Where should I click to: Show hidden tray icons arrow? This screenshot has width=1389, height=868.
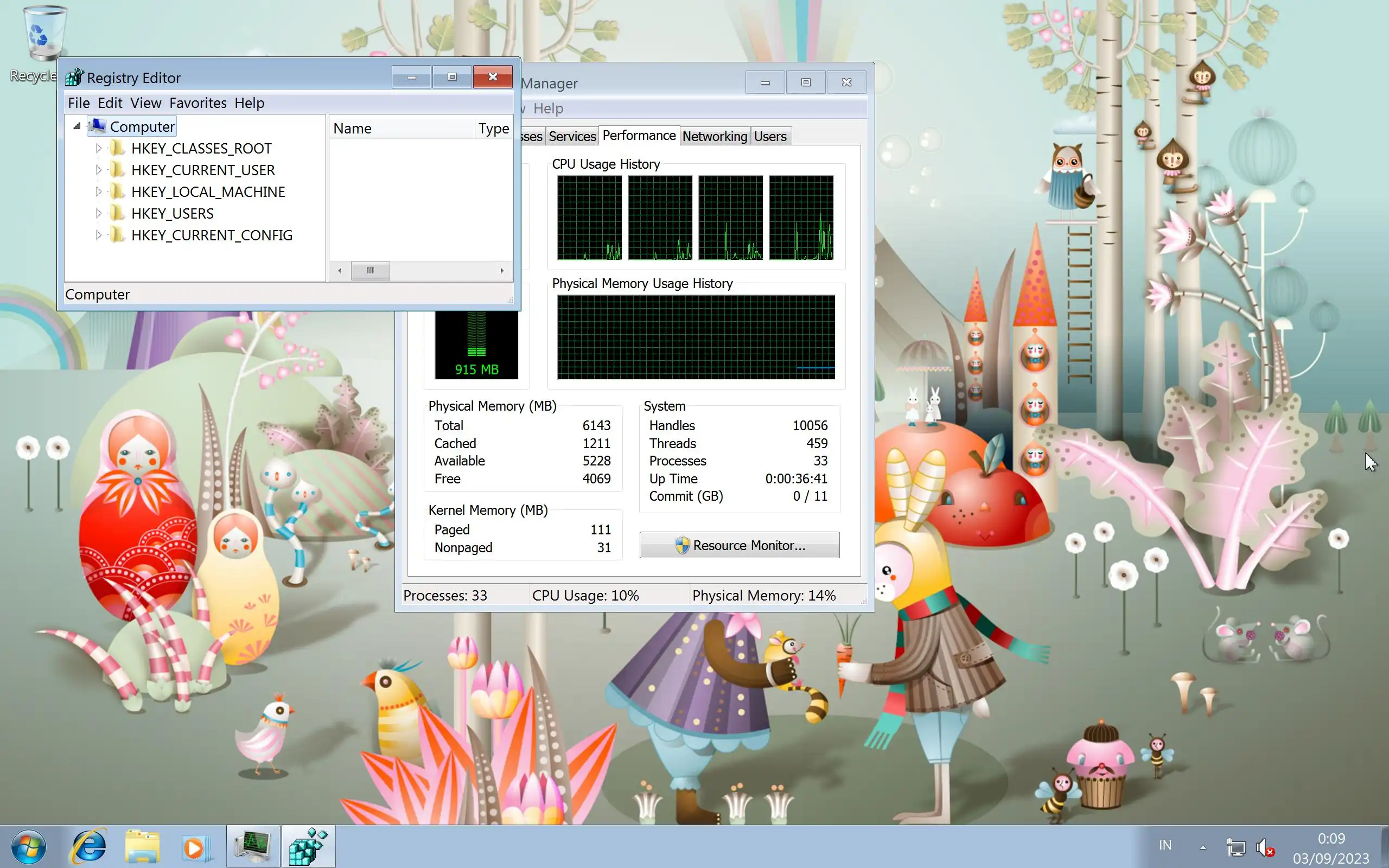click(1202, 847)
